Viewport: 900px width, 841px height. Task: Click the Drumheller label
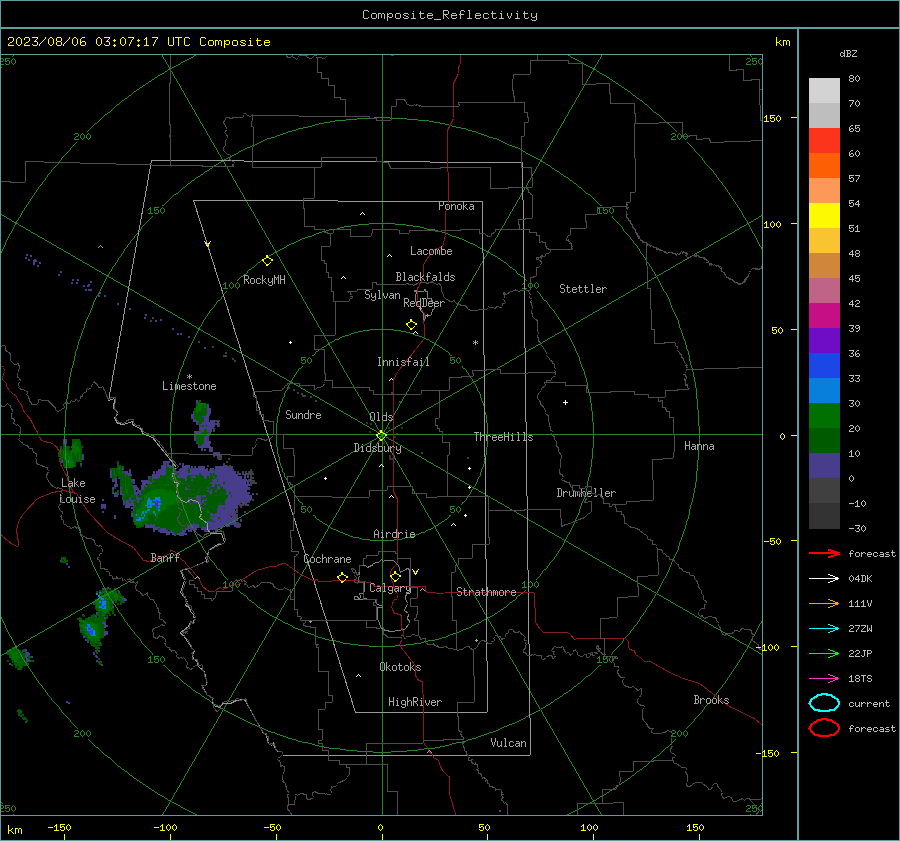pyautogui.click(x=586, y=493)
